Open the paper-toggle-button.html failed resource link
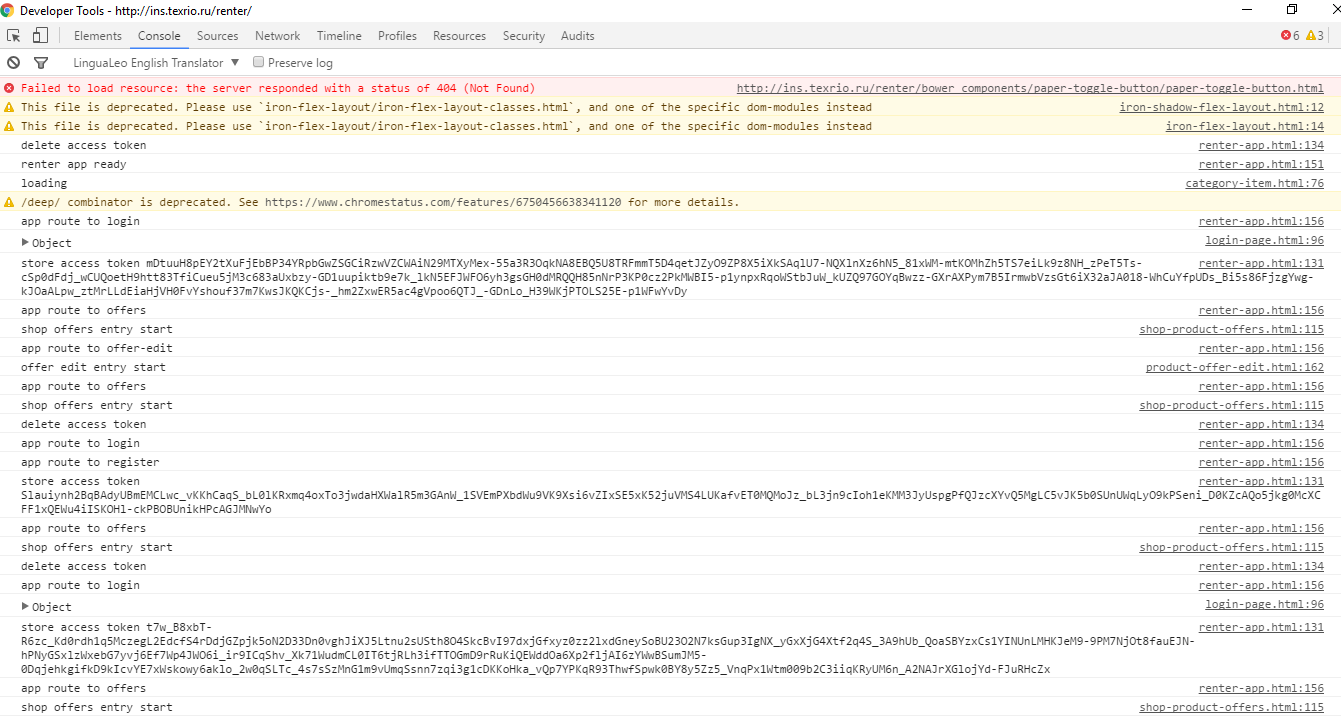1341x716 pixels. [1029, 88]
